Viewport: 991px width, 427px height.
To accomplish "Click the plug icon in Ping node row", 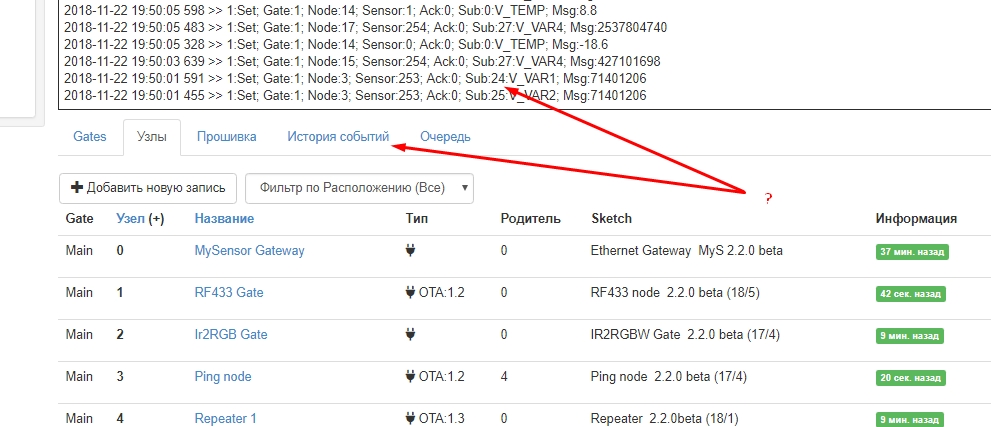I will [411, 377].
